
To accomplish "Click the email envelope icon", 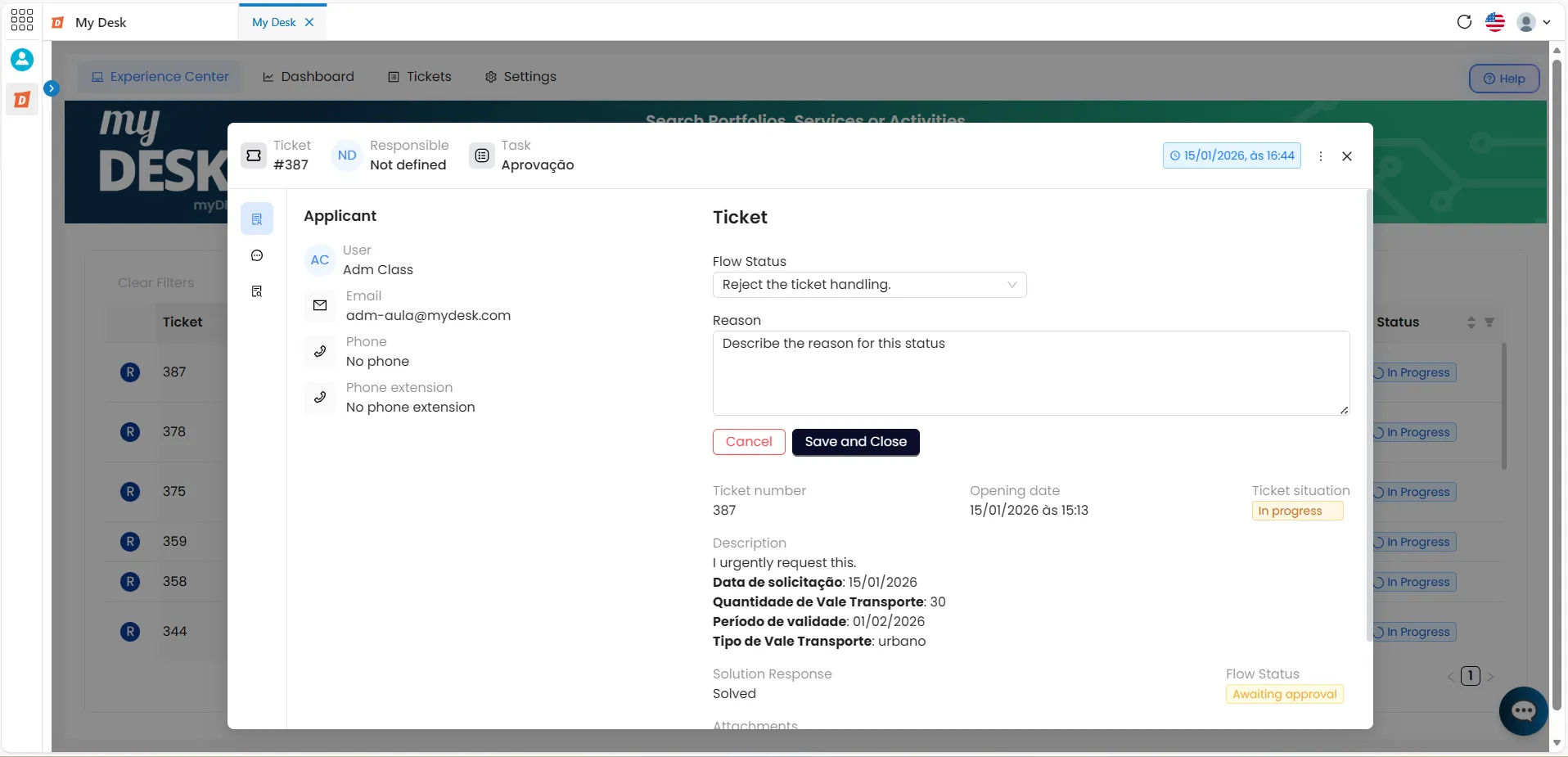I will [320, 305].
